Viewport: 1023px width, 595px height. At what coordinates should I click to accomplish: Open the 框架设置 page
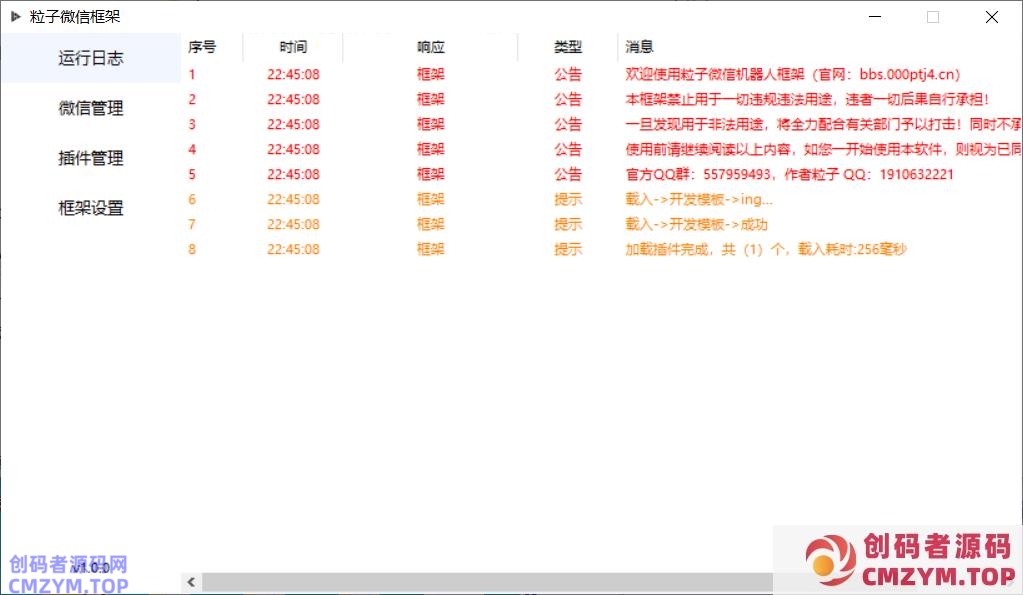click(91, 208)
